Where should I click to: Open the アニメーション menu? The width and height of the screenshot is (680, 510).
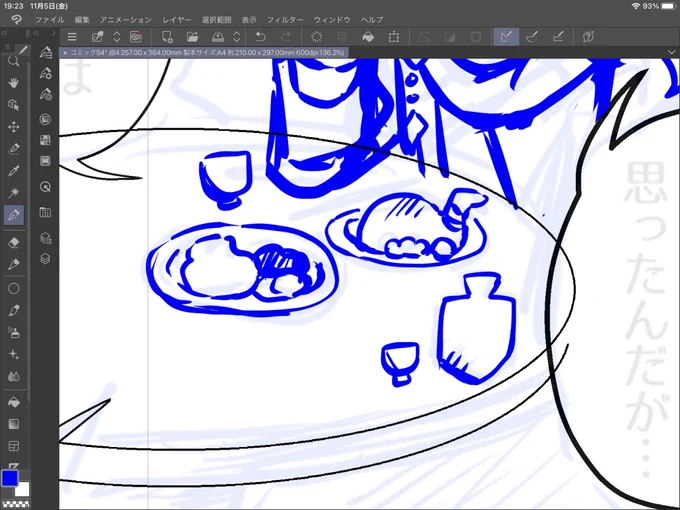pos(126,20)
